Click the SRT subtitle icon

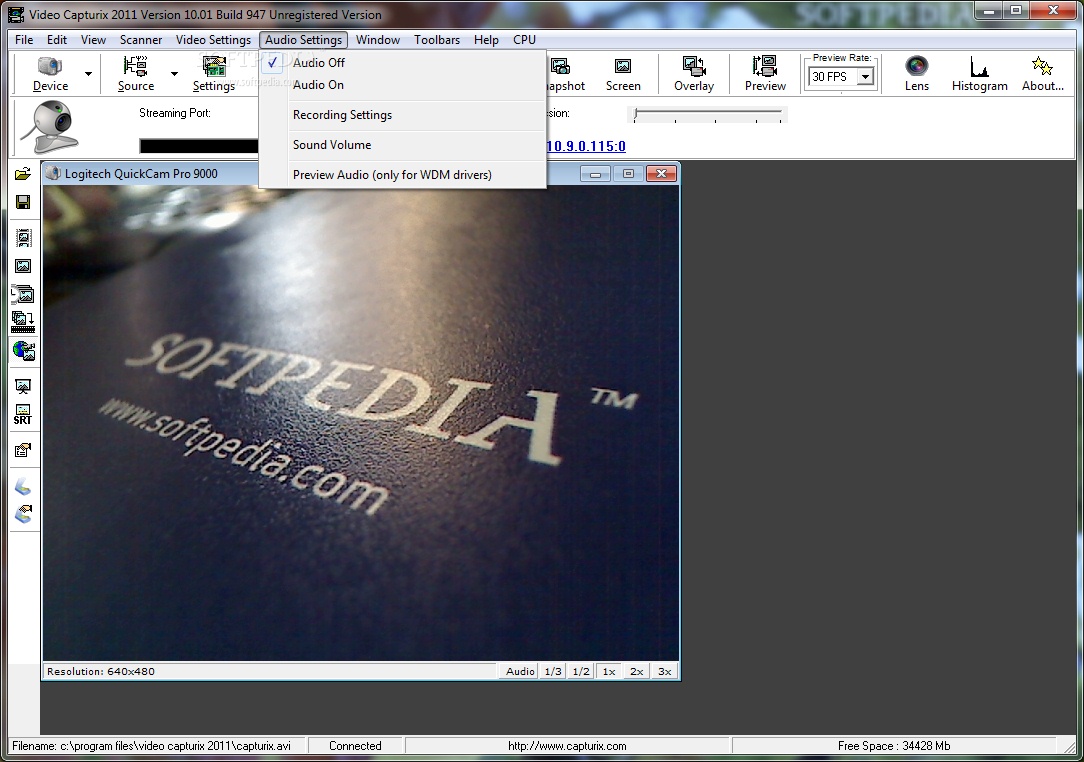tap(23, 415)
